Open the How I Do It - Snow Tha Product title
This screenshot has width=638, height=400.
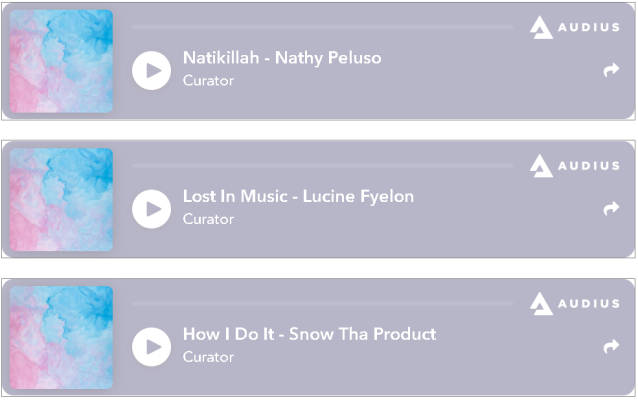(x=309, y=334)
